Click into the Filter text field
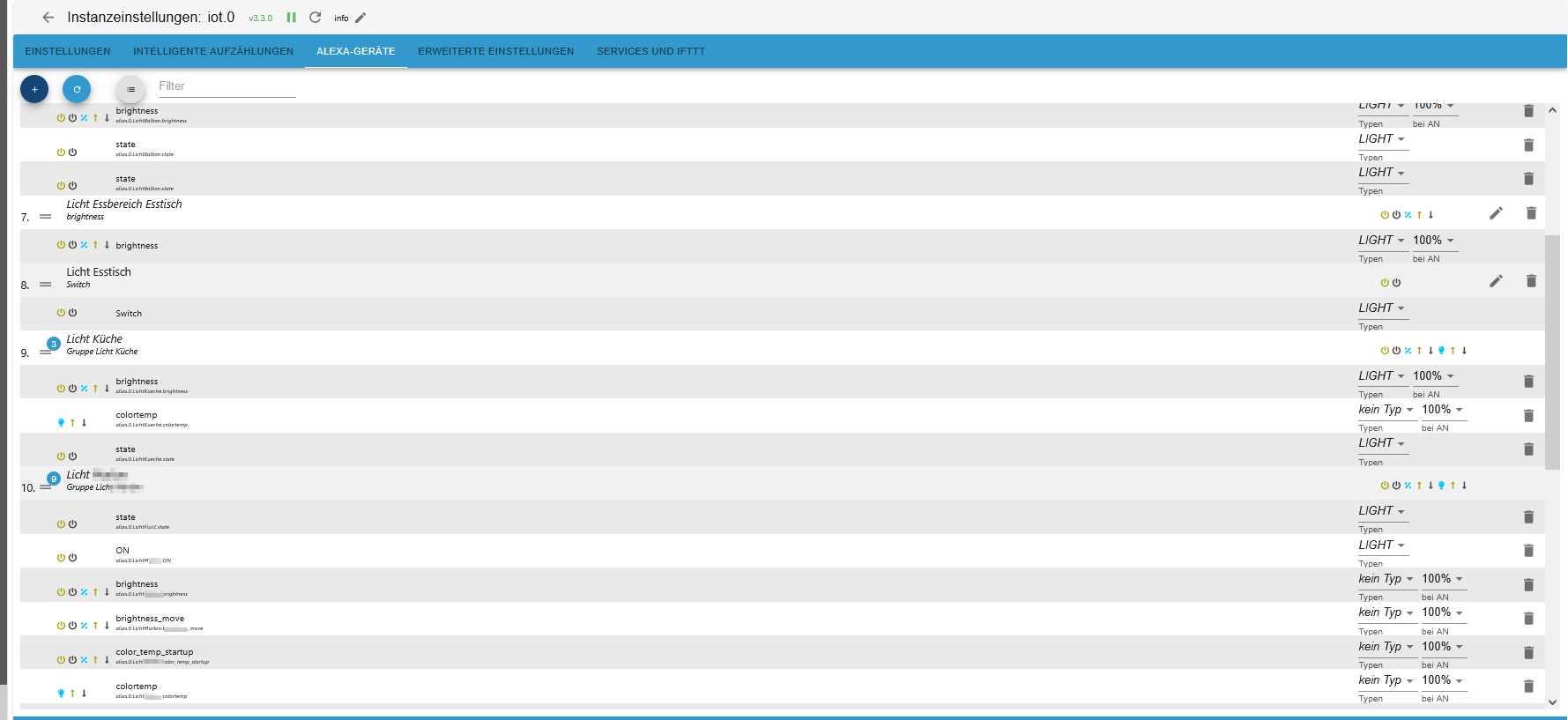 click(227, 86)
